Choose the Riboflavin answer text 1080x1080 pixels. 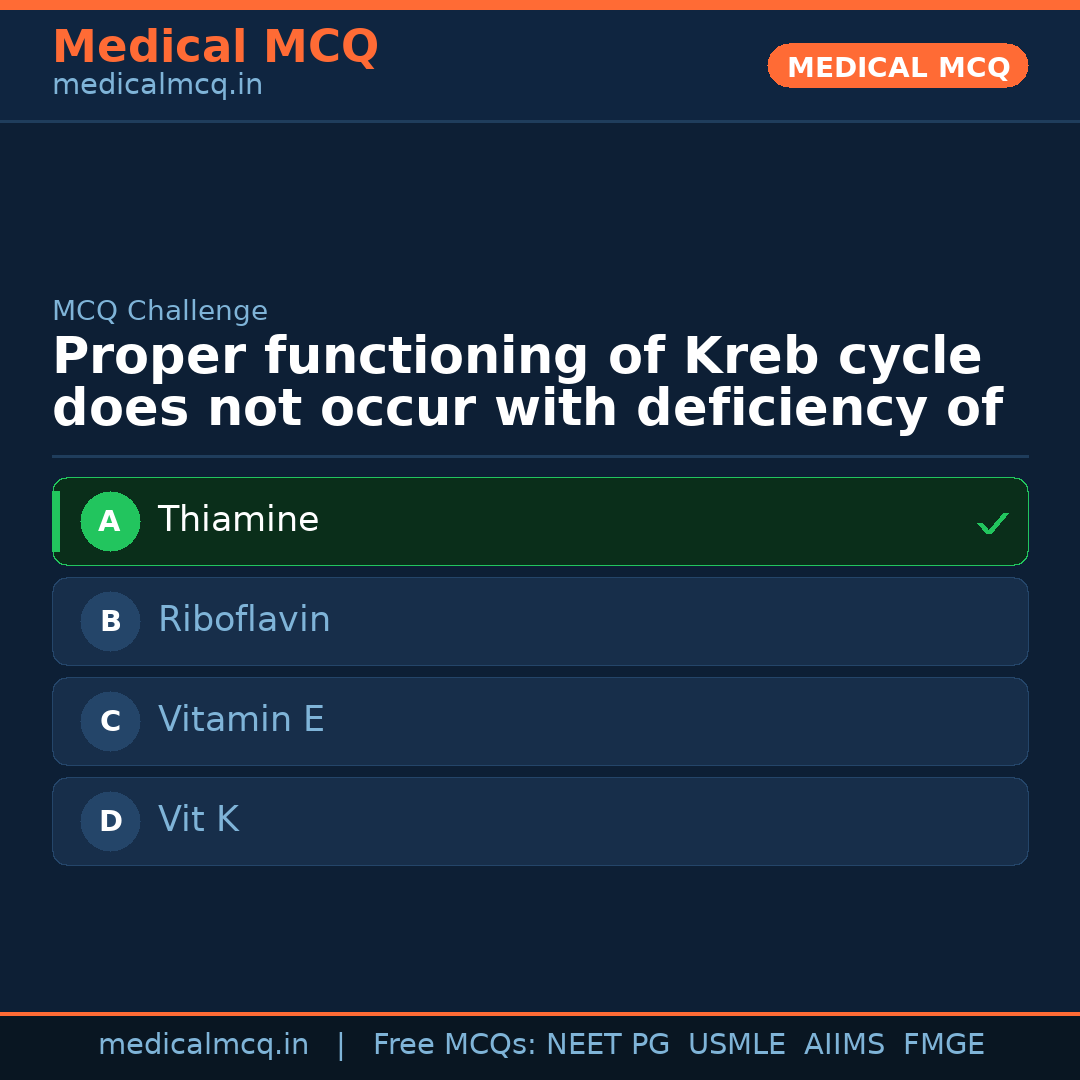click(x=244, y=620)
